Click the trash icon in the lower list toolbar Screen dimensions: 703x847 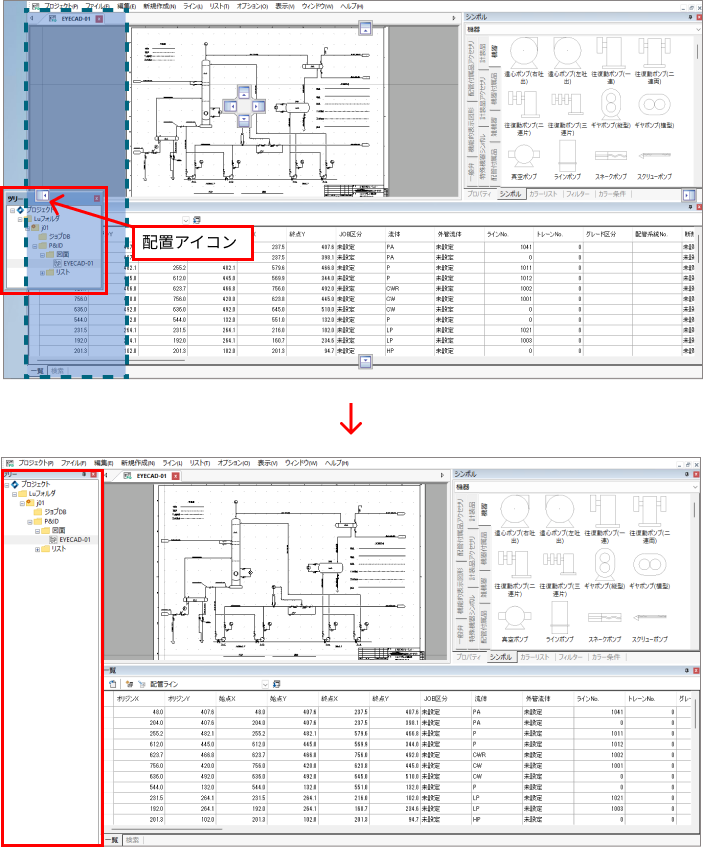(x=113, y=684)
